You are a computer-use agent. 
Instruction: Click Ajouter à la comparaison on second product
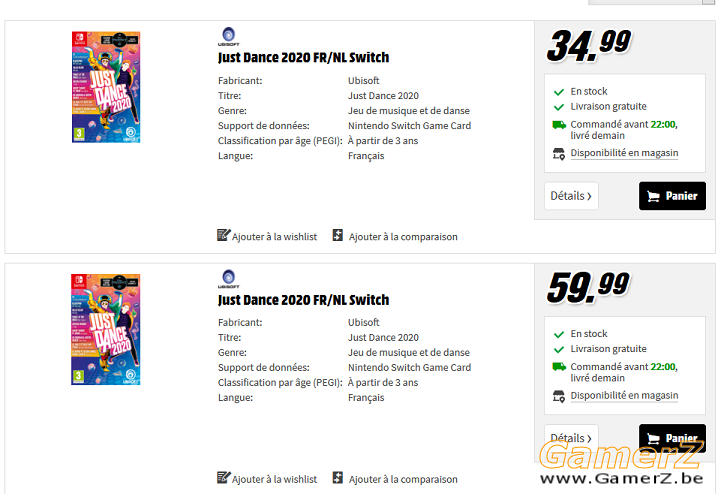[x=403, y=479]
